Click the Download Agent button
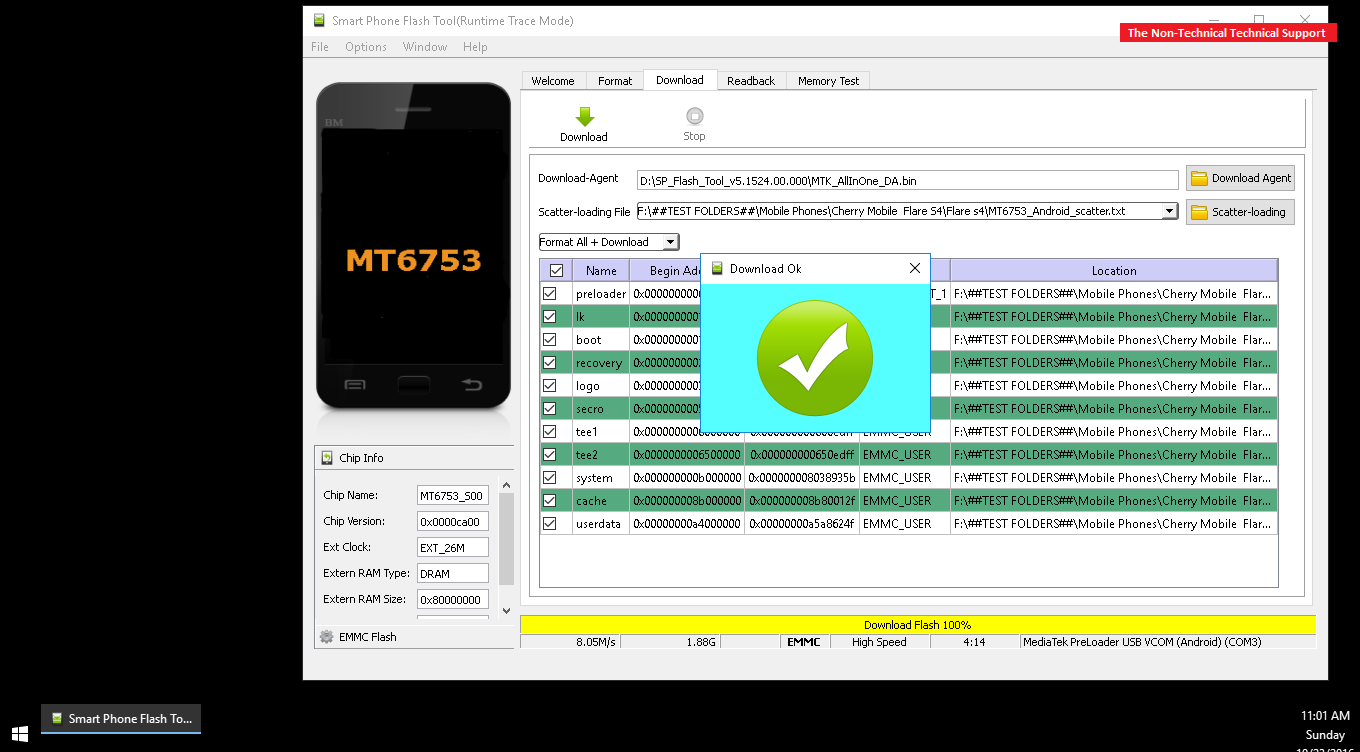Viewport: 1360px width, 752px height. pyautogui.click(x=1240, y=178)
